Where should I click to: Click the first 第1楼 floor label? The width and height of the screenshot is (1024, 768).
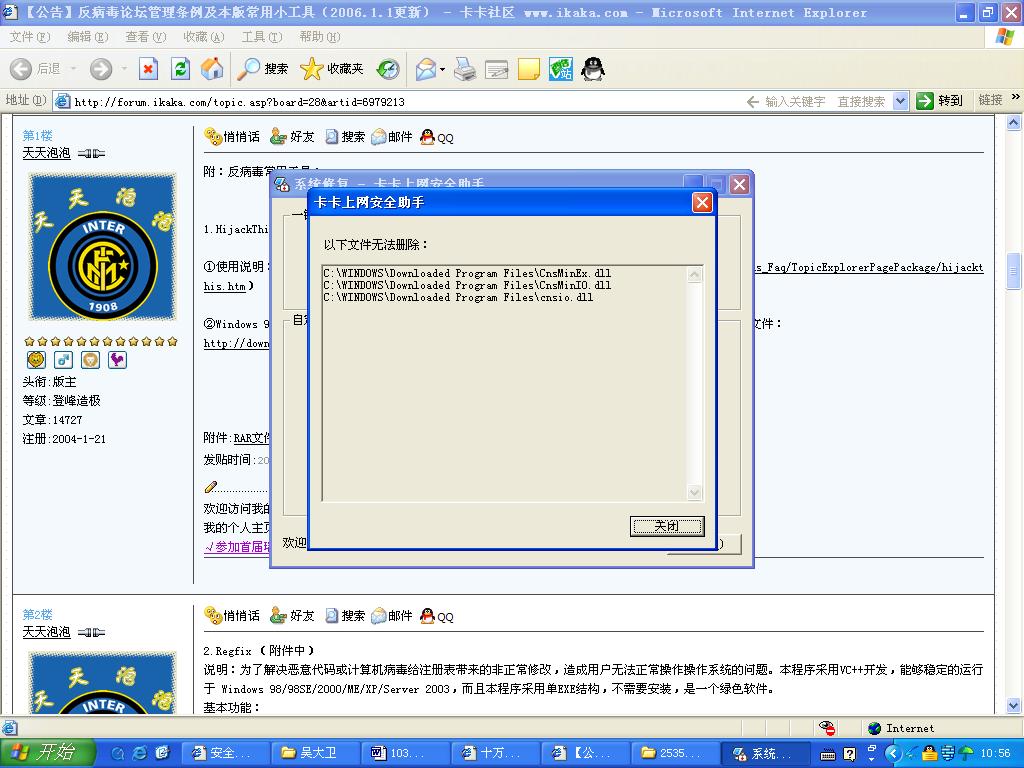coord(37,135)
